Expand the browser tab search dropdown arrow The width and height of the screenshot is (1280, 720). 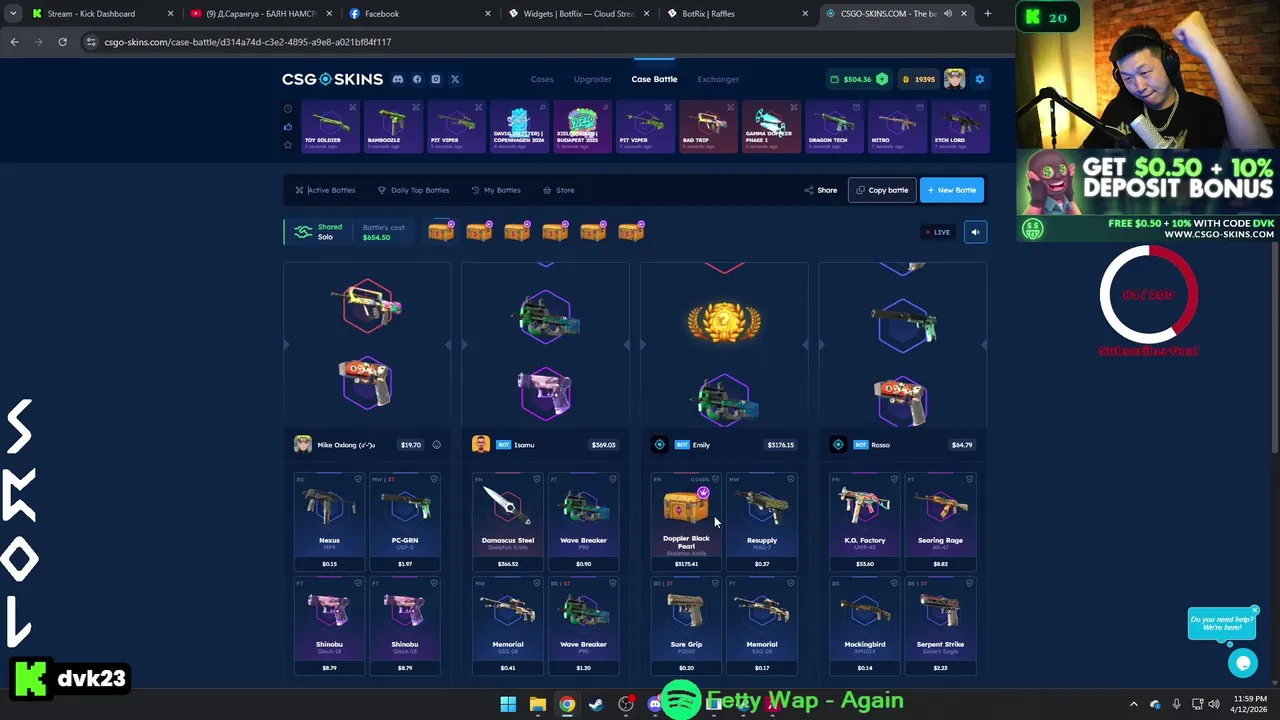point(12,14)
